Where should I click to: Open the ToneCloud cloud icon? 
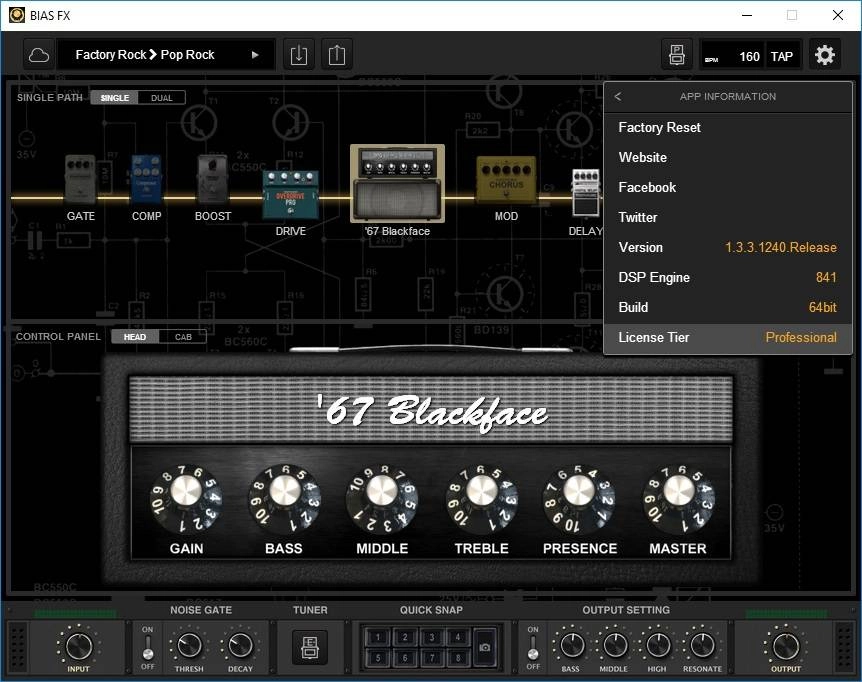tap(38, 55)
